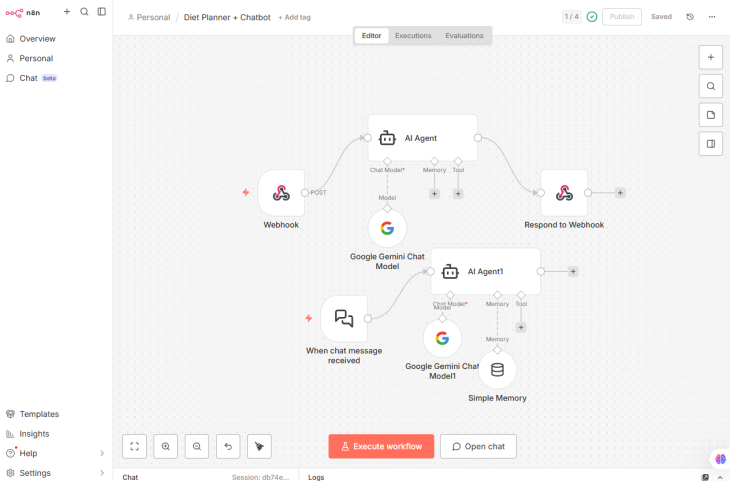Fit workflow to view
Screen dimensions: 730x481
tap(135, 446)
